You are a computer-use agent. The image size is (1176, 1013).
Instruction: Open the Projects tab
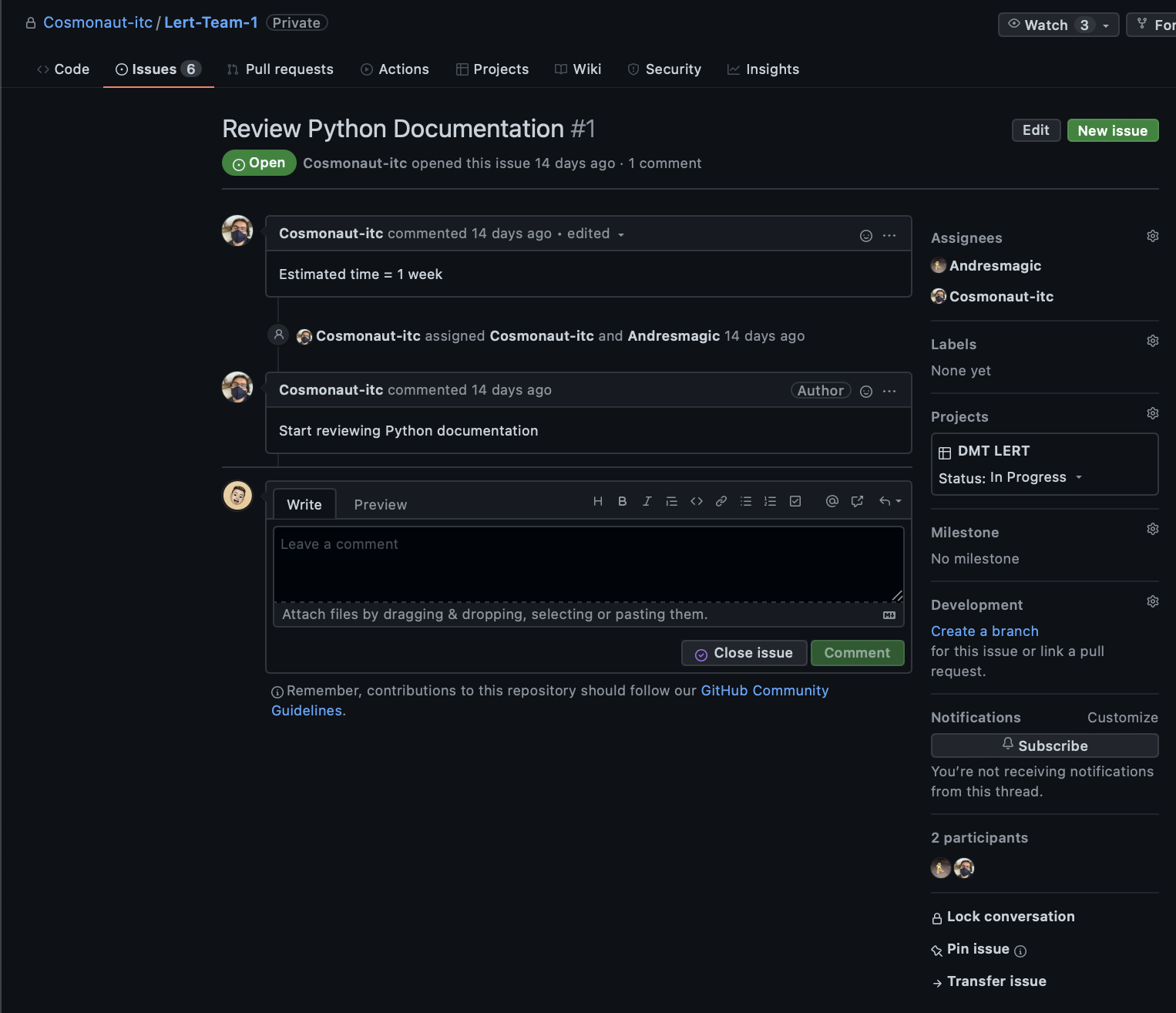coord(492,69)
